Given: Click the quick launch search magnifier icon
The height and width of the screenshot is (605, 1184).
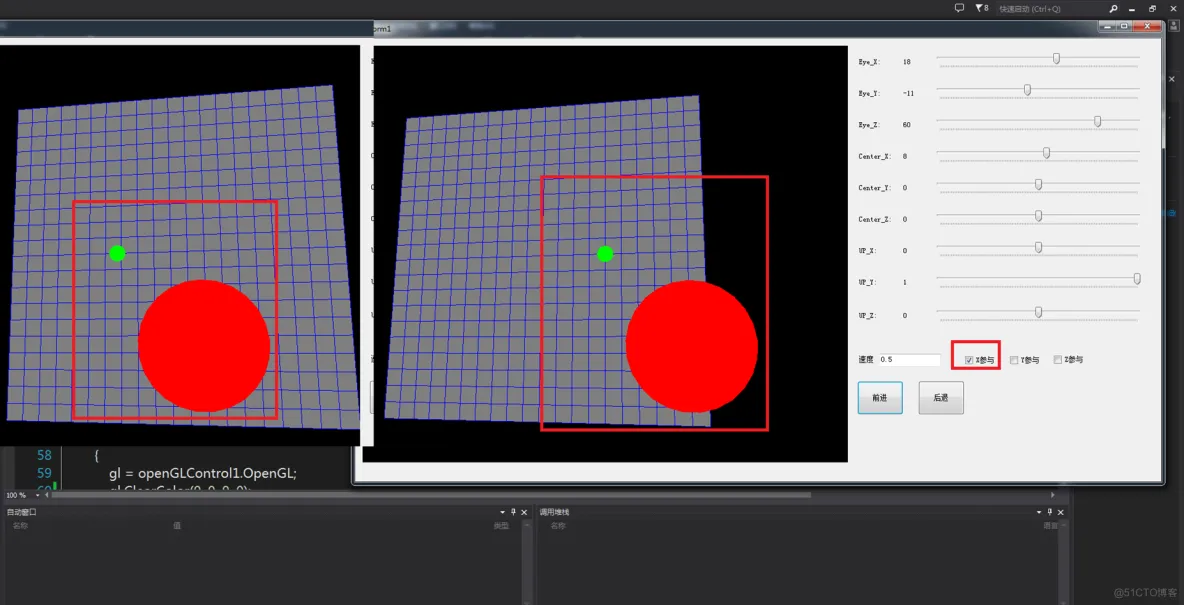Looking at the screenshot, I should [1114, 9].
